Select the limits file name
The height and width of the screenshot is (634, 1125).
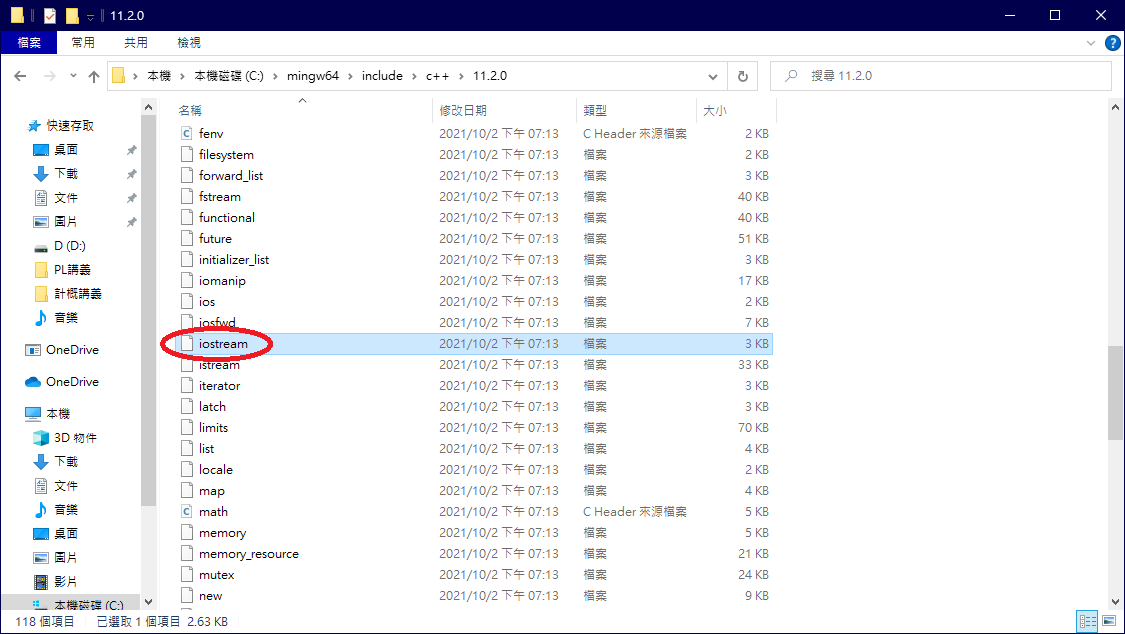213,427
